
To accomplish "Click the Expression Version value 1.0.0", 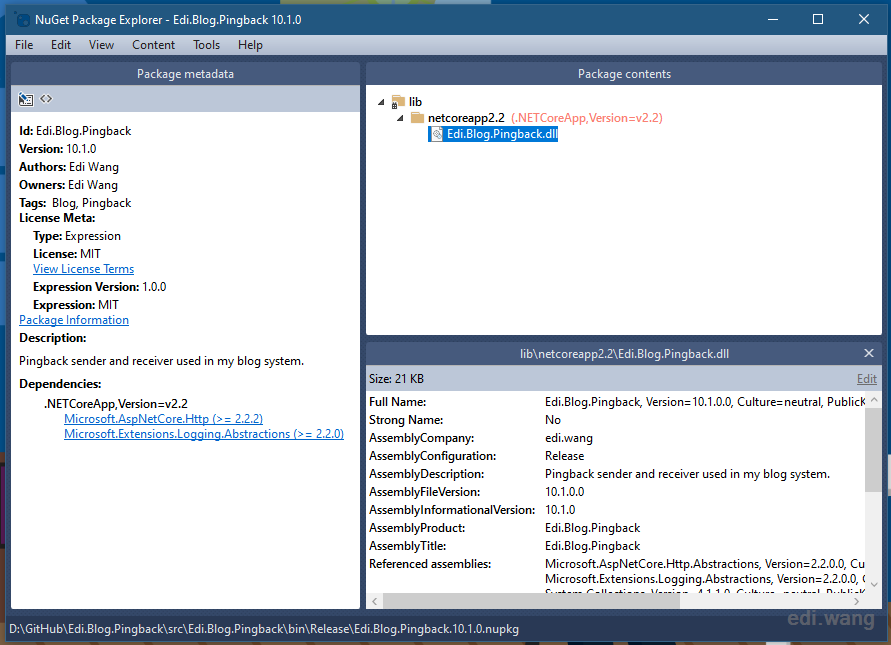I will pyautogui.click(x=154, y=287).
